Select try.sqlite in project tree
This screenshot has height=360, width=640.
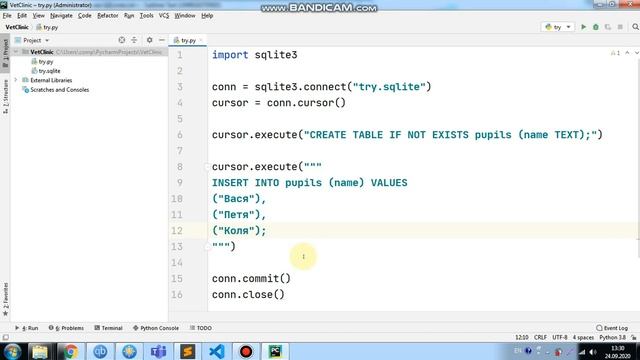46,71
